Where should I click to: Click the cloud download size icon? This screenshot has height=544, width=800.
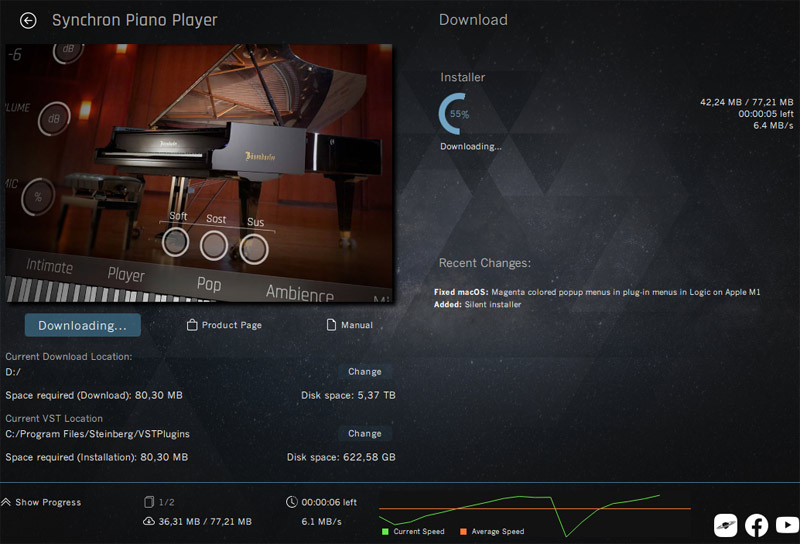[148, 522]
